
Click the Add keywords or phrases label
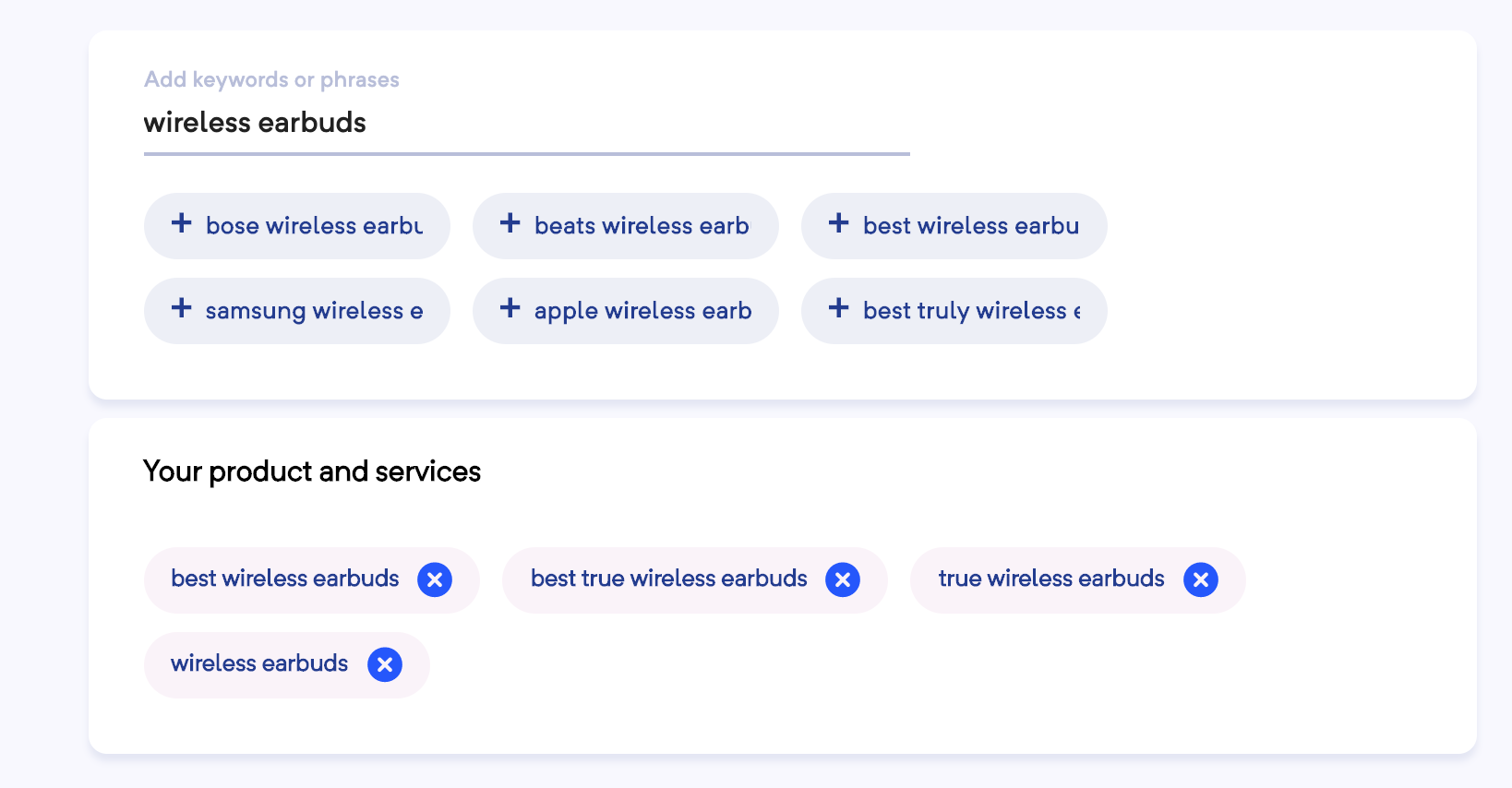[271, 79]
